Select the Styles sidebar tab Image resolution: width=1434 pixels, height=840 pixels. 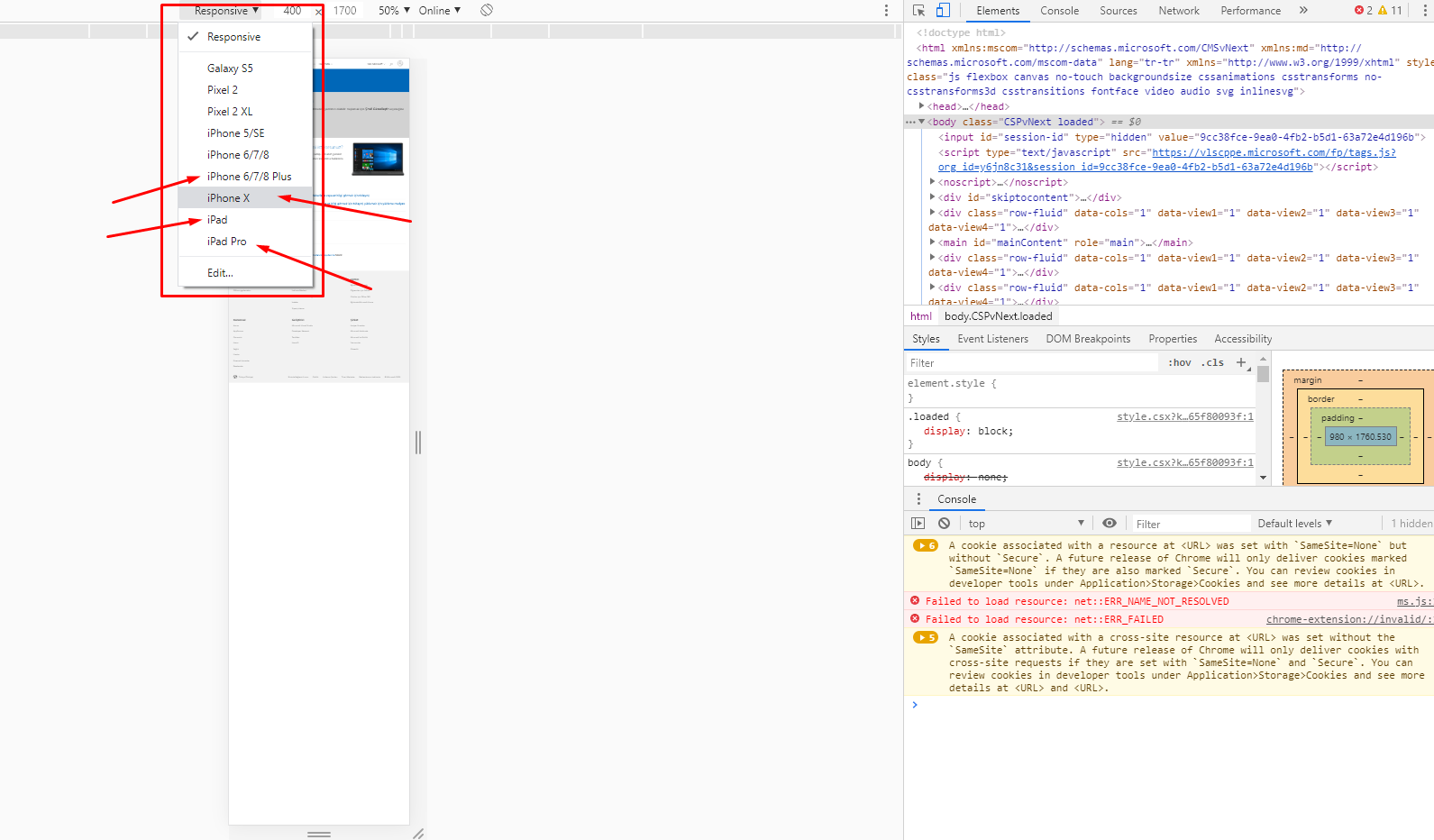pos(926,339)
